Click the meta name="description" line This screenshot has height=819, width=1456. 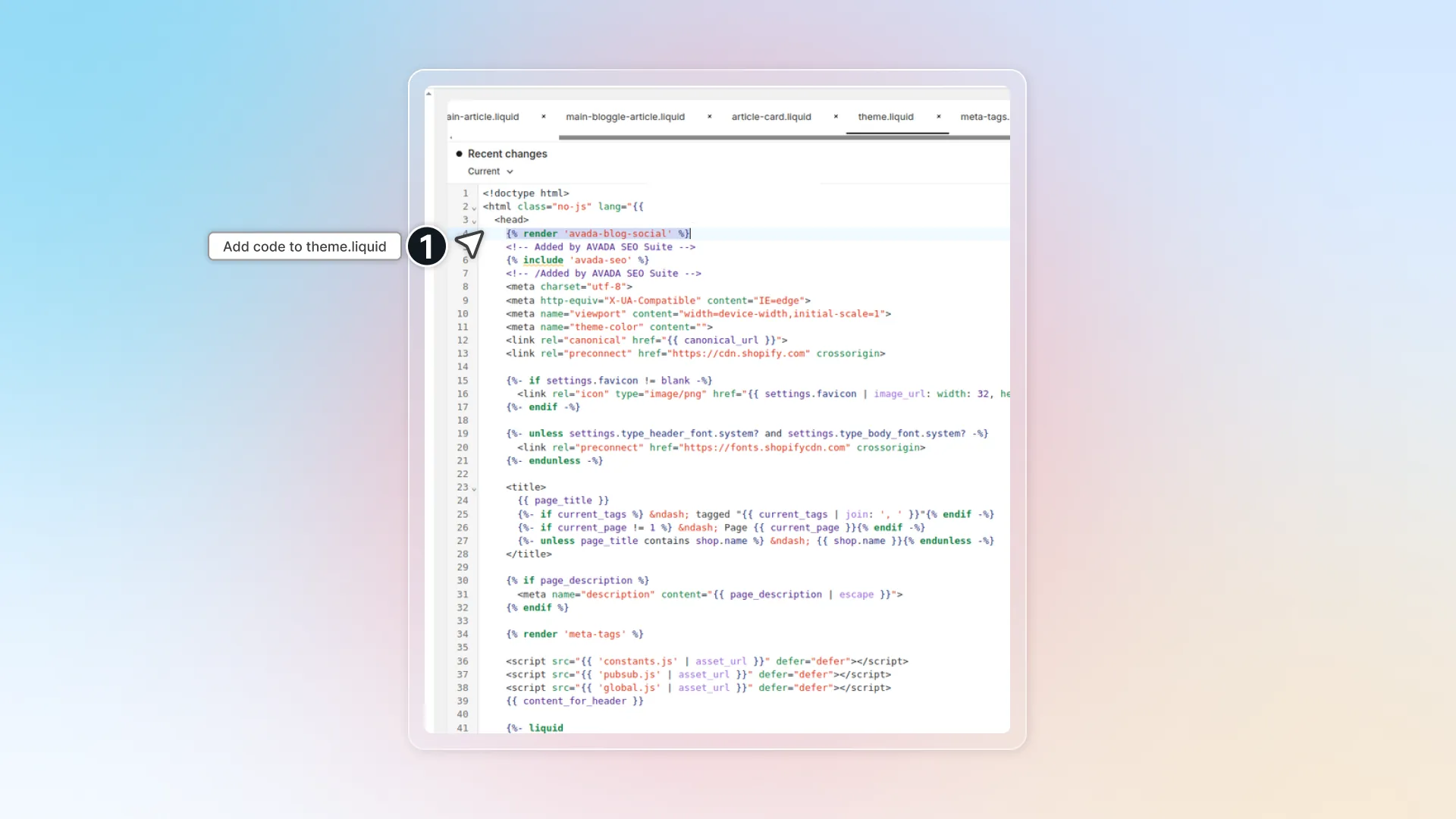click(710, 595)
